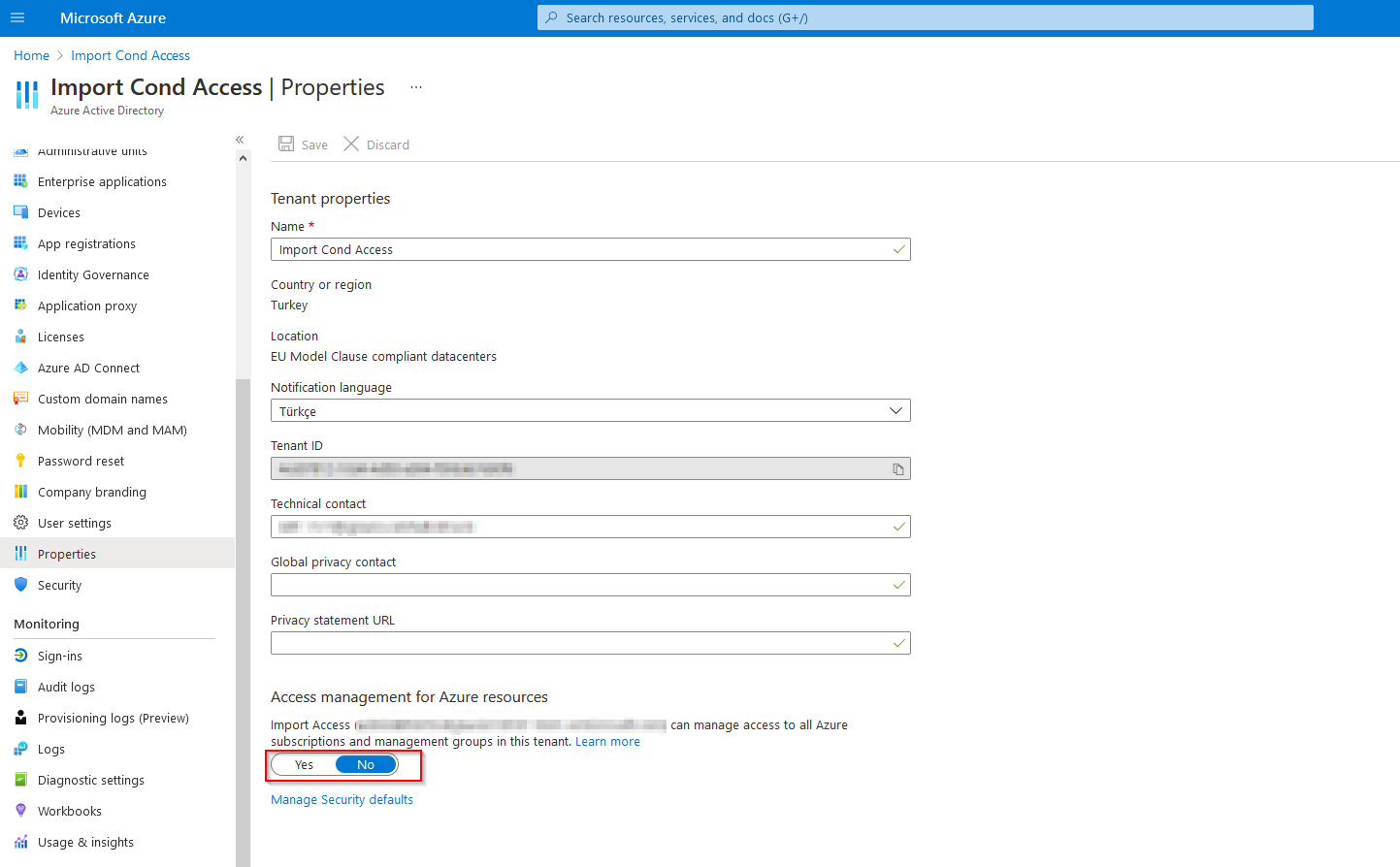Click the Save button label

314,144
